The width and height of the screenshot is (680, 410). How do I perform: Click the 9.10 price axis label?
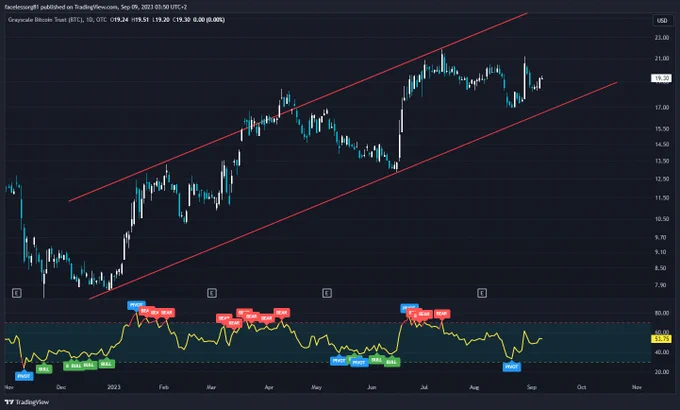coord(660,252)
